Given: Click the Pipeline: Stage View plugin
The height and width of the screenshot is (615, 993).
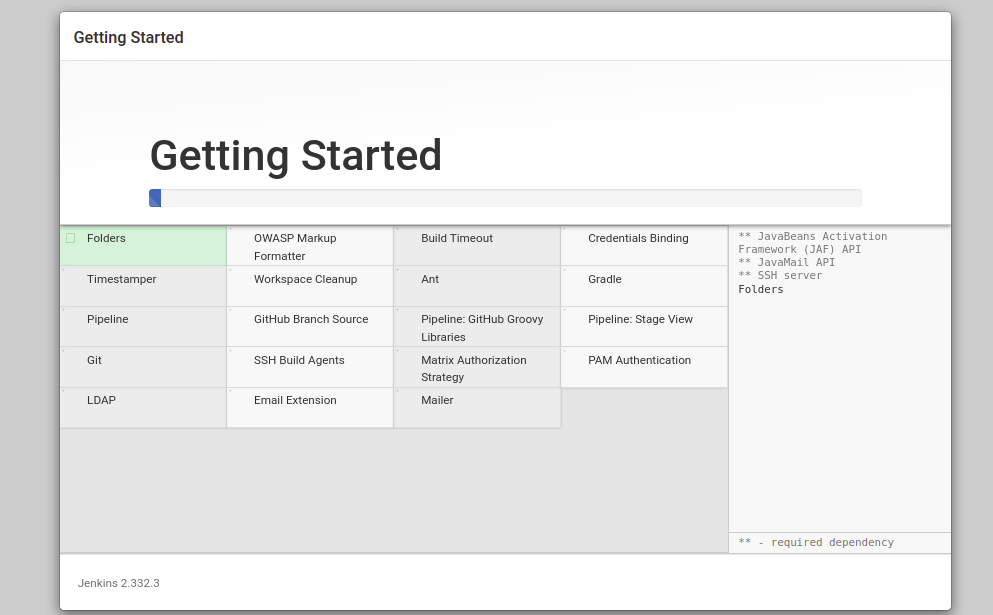Looking at the screenshot, I should point(644,327).
